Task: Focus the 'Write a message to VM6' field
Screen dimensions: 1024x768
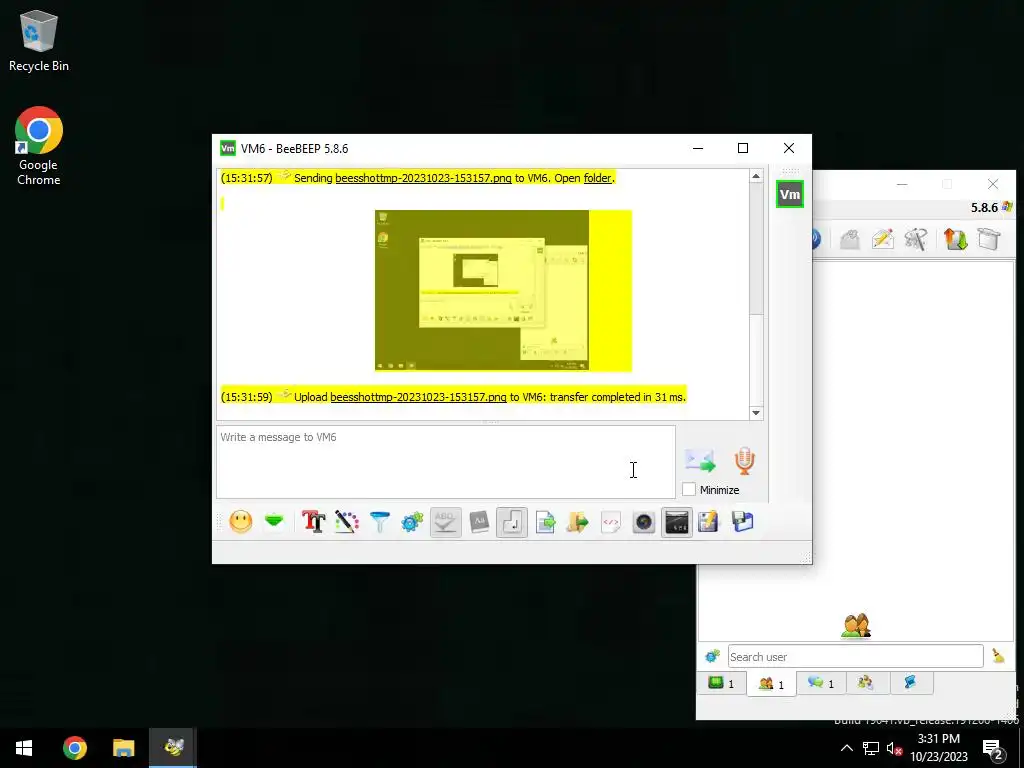Action: point(445,462)
